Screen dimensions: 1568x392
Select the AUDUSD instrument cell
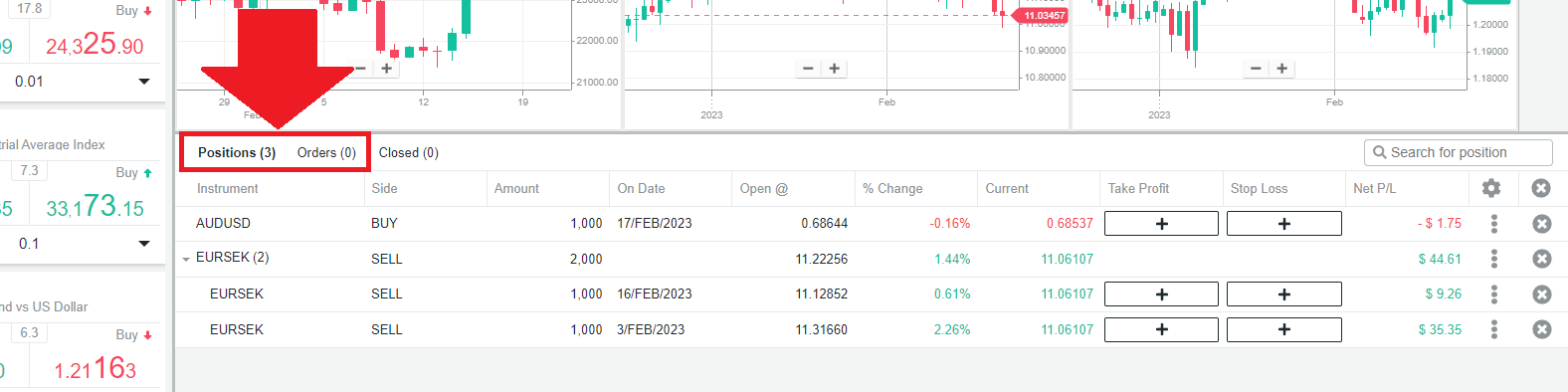pyautogui.click(x=223, y=223)
